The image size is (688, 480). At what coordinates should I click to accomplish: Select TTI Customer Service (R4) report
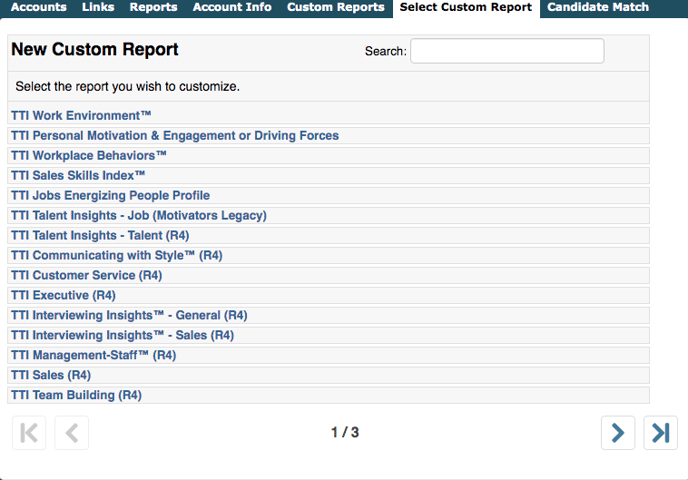point(86,275)
